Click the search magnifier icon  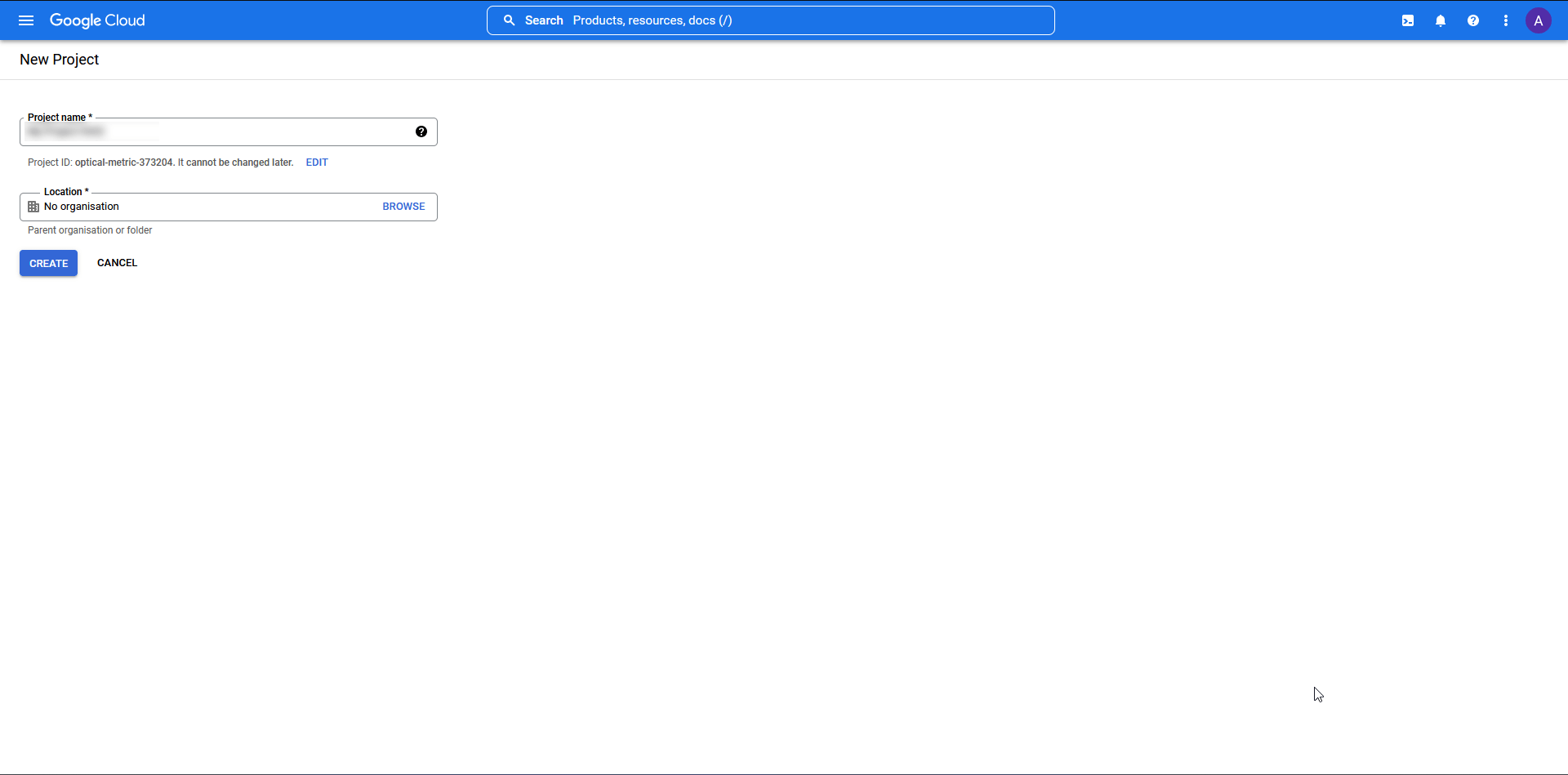pos(508,20)
